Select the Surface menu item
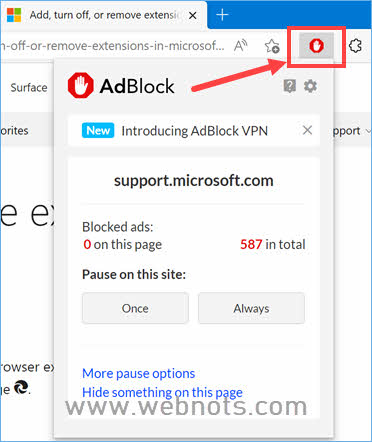The image size is (372, 442). [x=29, y=88]
